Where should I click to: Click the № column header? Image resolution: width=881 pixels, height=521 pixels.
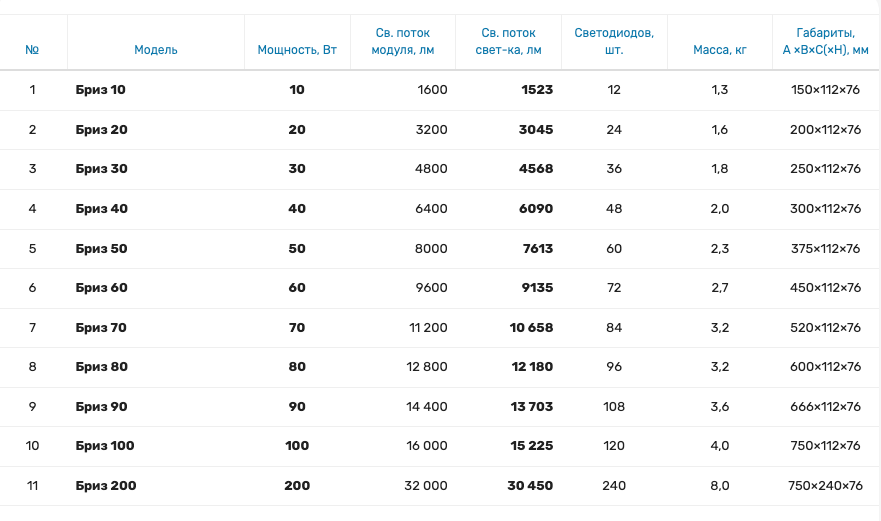(32, 49)
